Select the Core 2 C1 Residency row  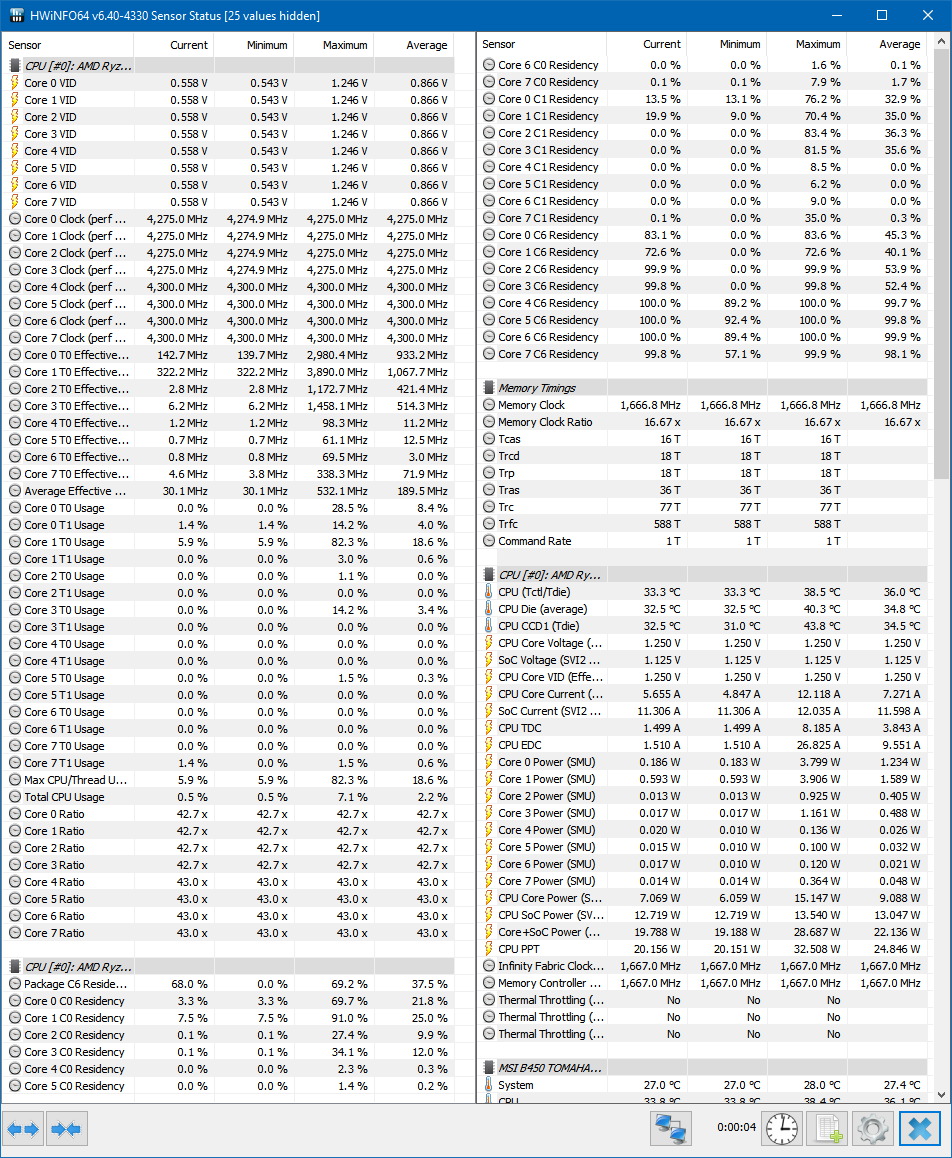pos(704,133)
